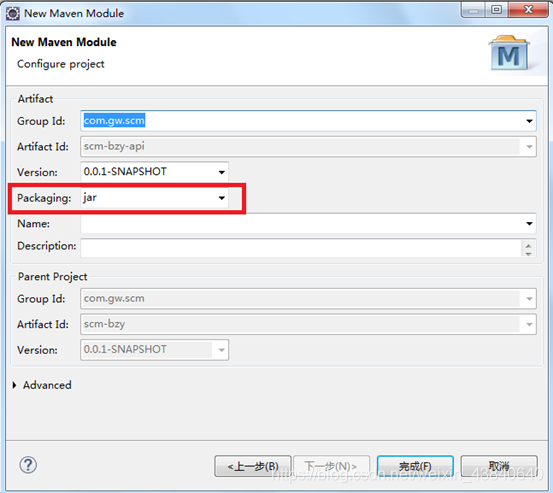Click the Configure project subtitle text
The height and width of the screenshot is (493, 553).
[61, 64]
